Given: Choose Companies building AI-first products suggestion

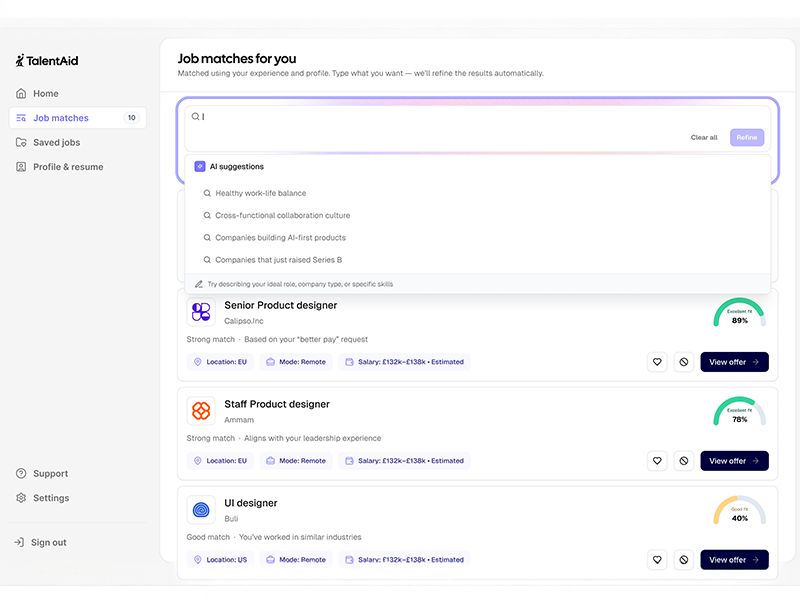Looking at the screenshot, I should pos(280,238).
